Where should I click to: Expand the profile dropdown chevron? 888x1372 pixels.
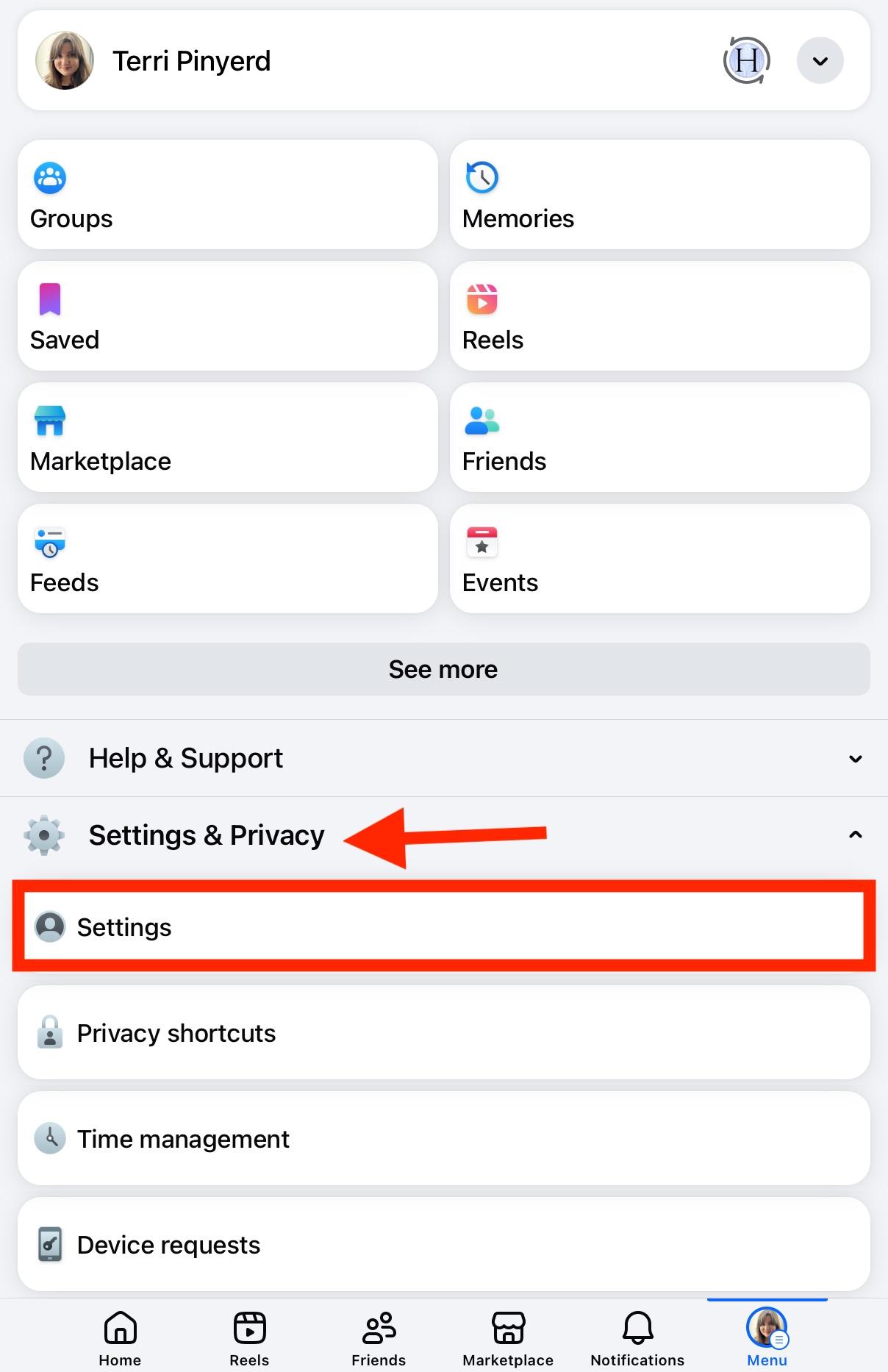pos(820,60)
